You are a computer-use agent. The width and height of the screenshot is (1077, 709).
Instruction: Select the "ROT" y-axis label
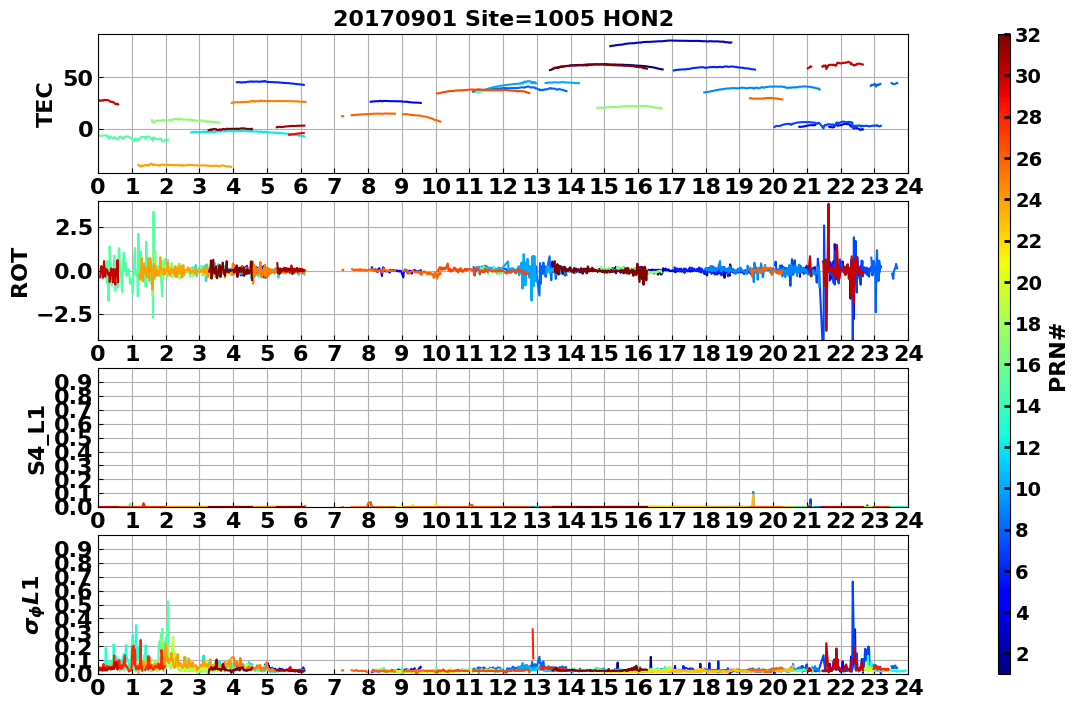pyautogui.click(x=20, y=273)
